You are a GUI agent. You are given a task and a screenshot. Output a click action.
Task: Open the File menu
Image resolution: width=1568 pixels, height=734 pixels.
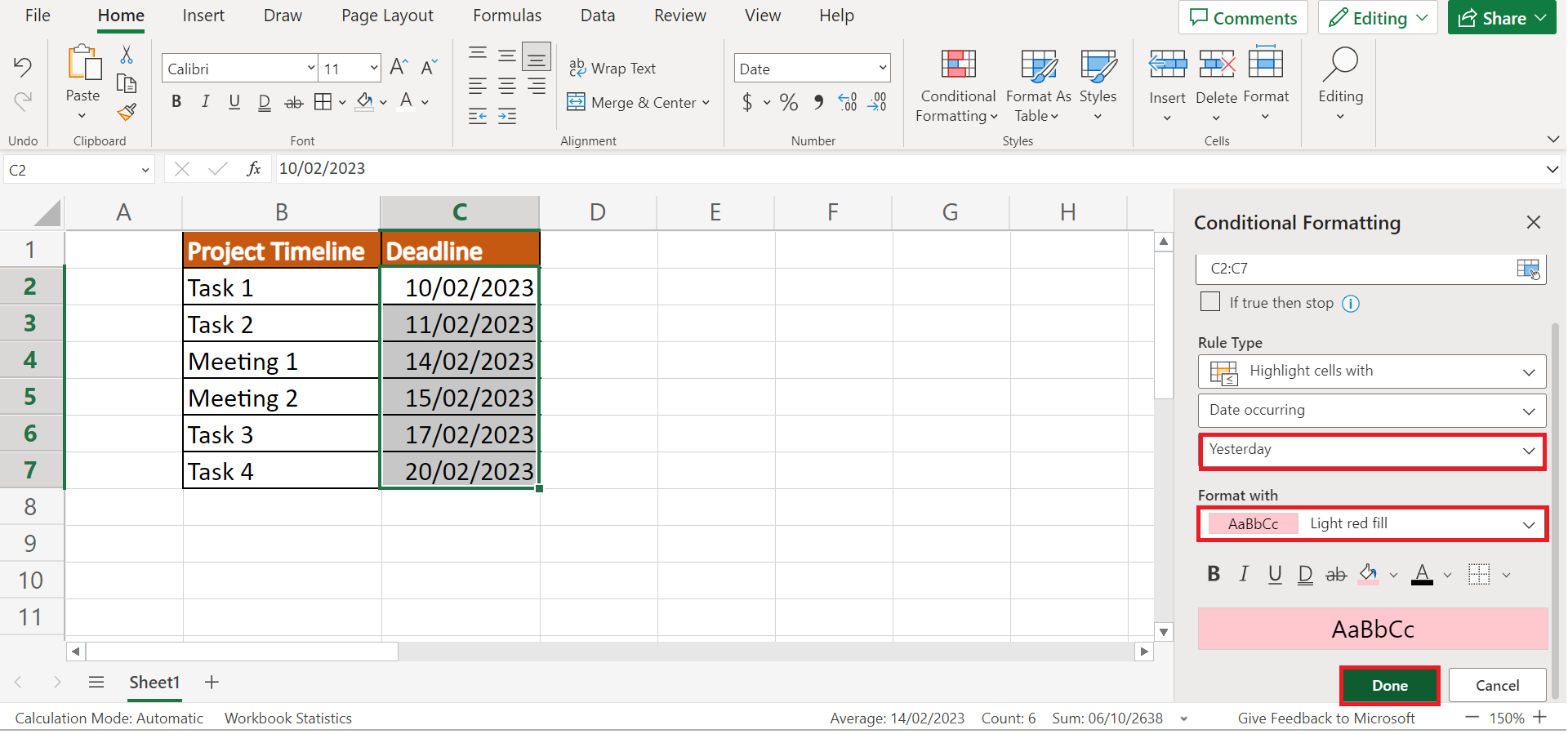pyautogui.click(x=38, y=16)
